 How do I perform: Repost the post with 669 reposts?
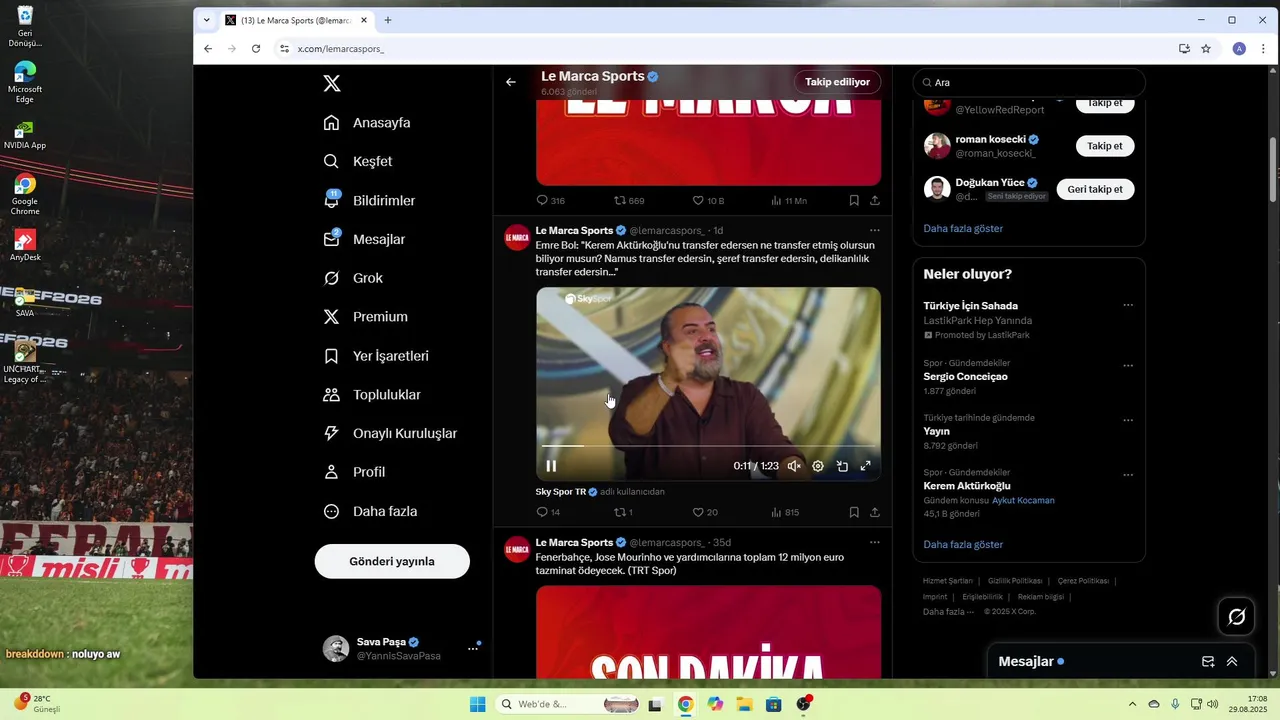click(629, 200)
